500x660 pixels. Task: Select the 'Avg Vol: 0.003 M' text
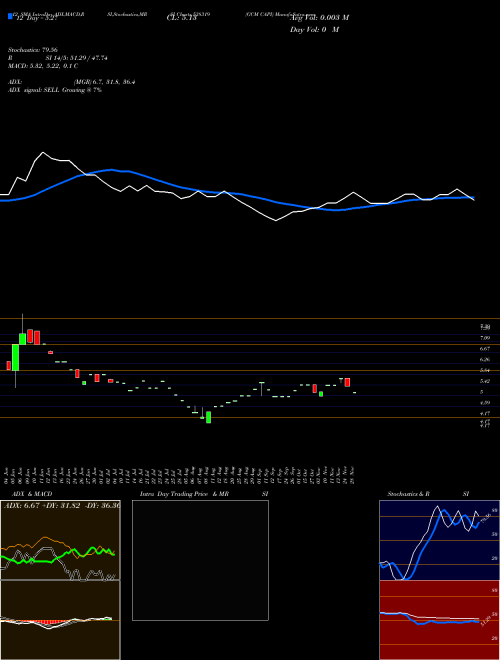tap(319, 18)
